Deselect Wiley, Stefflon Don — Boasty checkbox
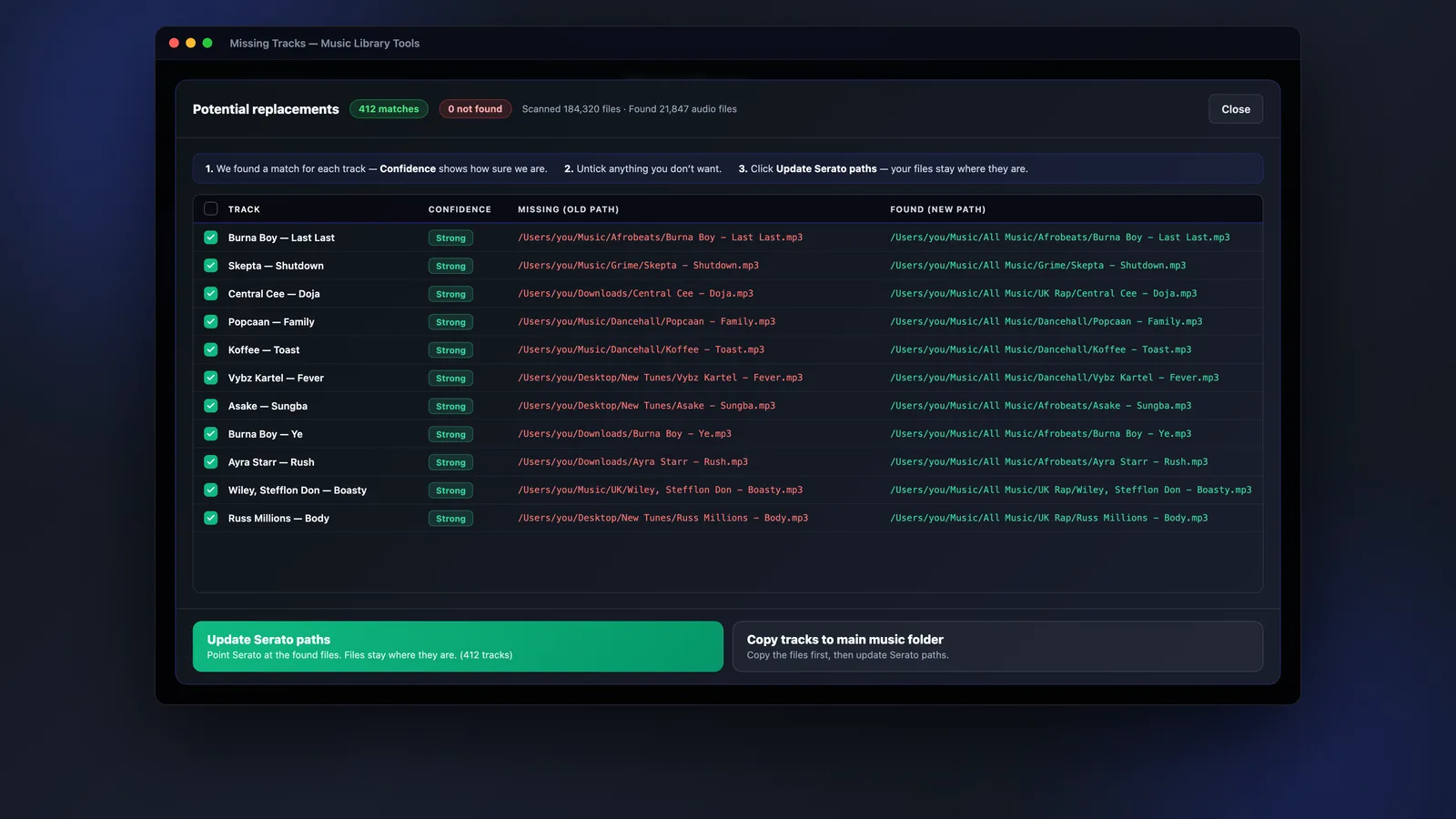The height and width of the screenshot is (819, 1456). tap(211, 490)
